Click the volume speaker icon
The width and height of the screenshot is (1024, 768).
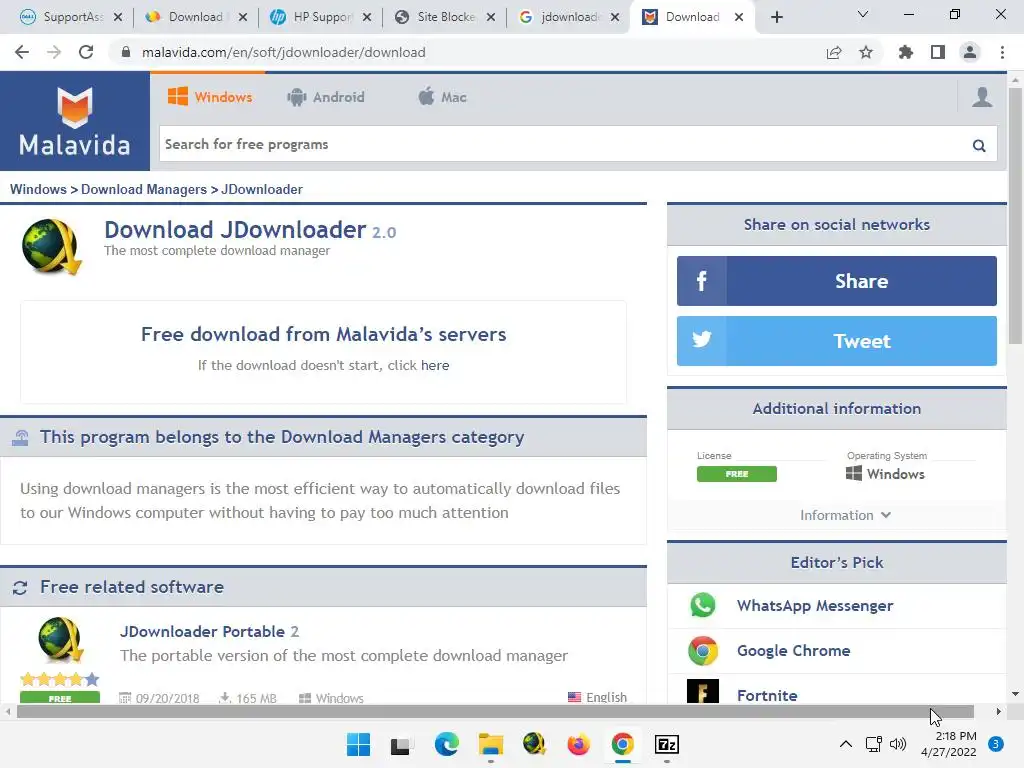pos(898,744)
